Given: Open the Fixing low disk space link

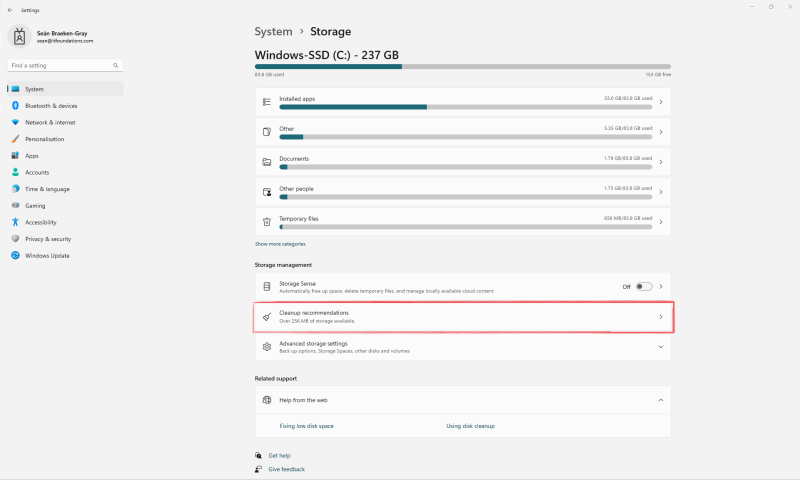Looking at the screenshot, I should (x=306, y=426).
